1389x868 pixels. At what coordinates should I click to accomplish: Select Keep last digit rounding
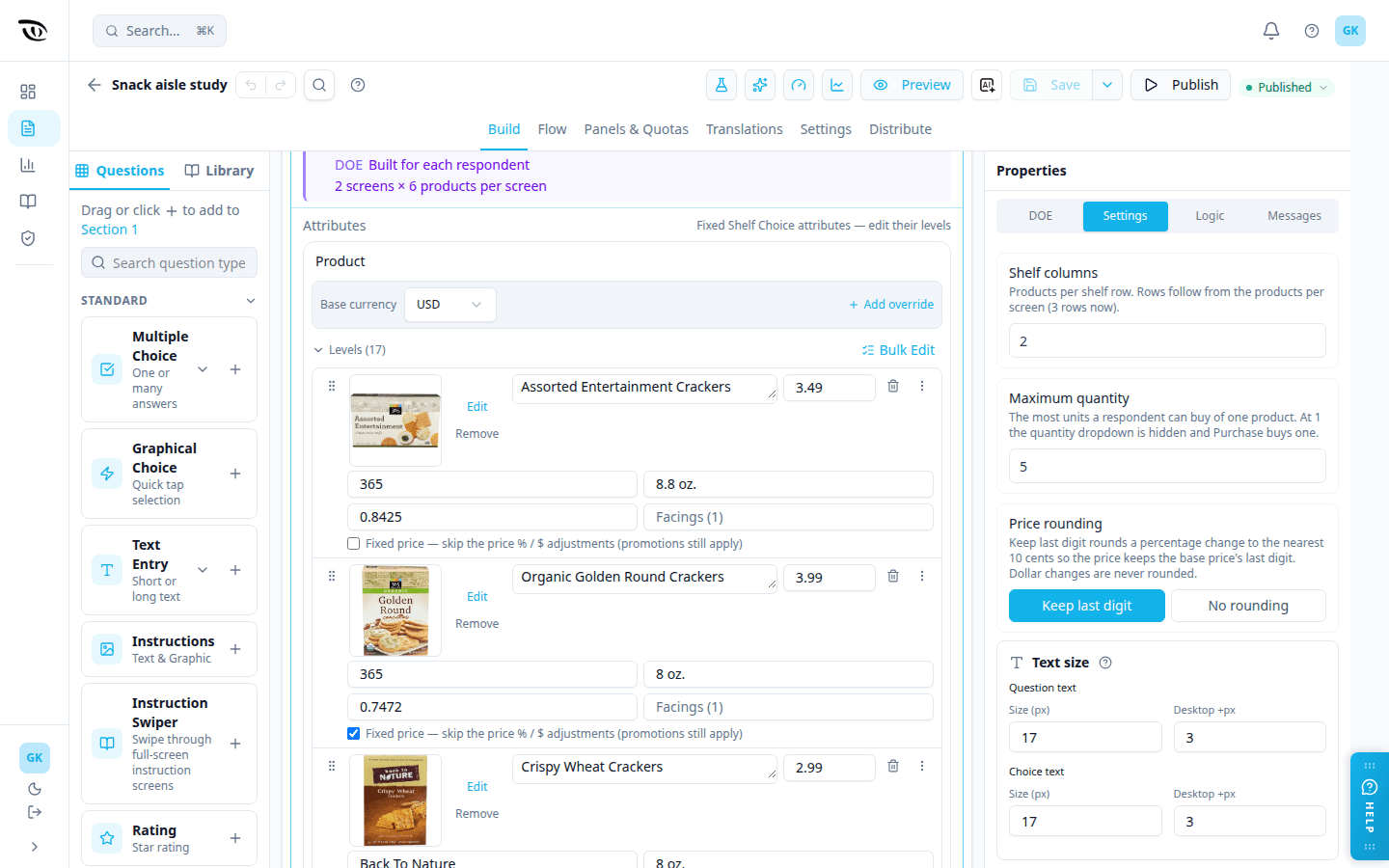(1087, 606)
